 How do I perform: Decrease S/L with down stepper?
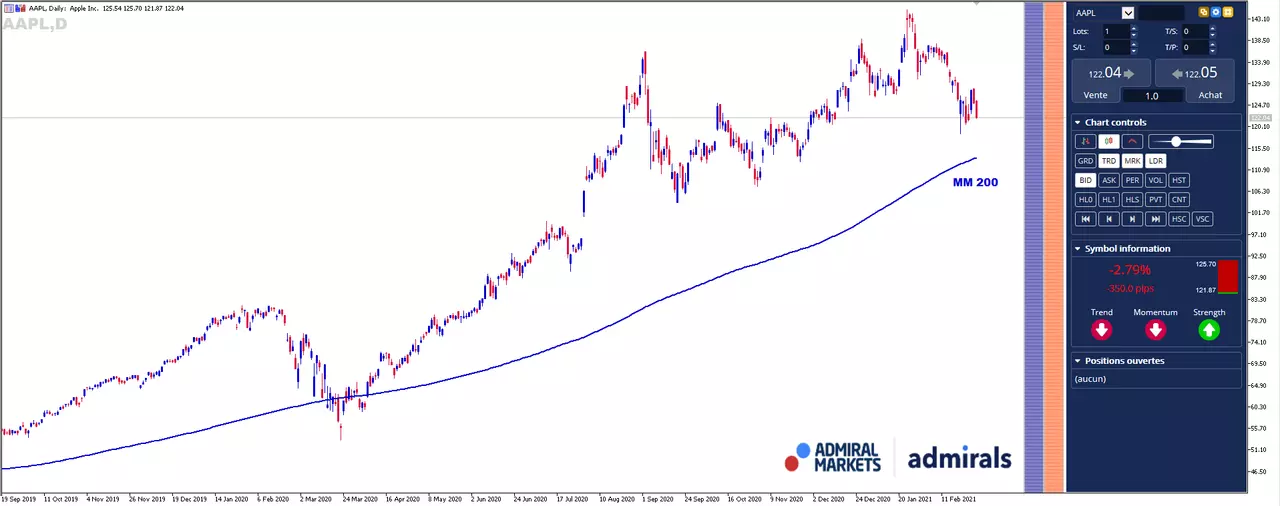coord(1134,51)
